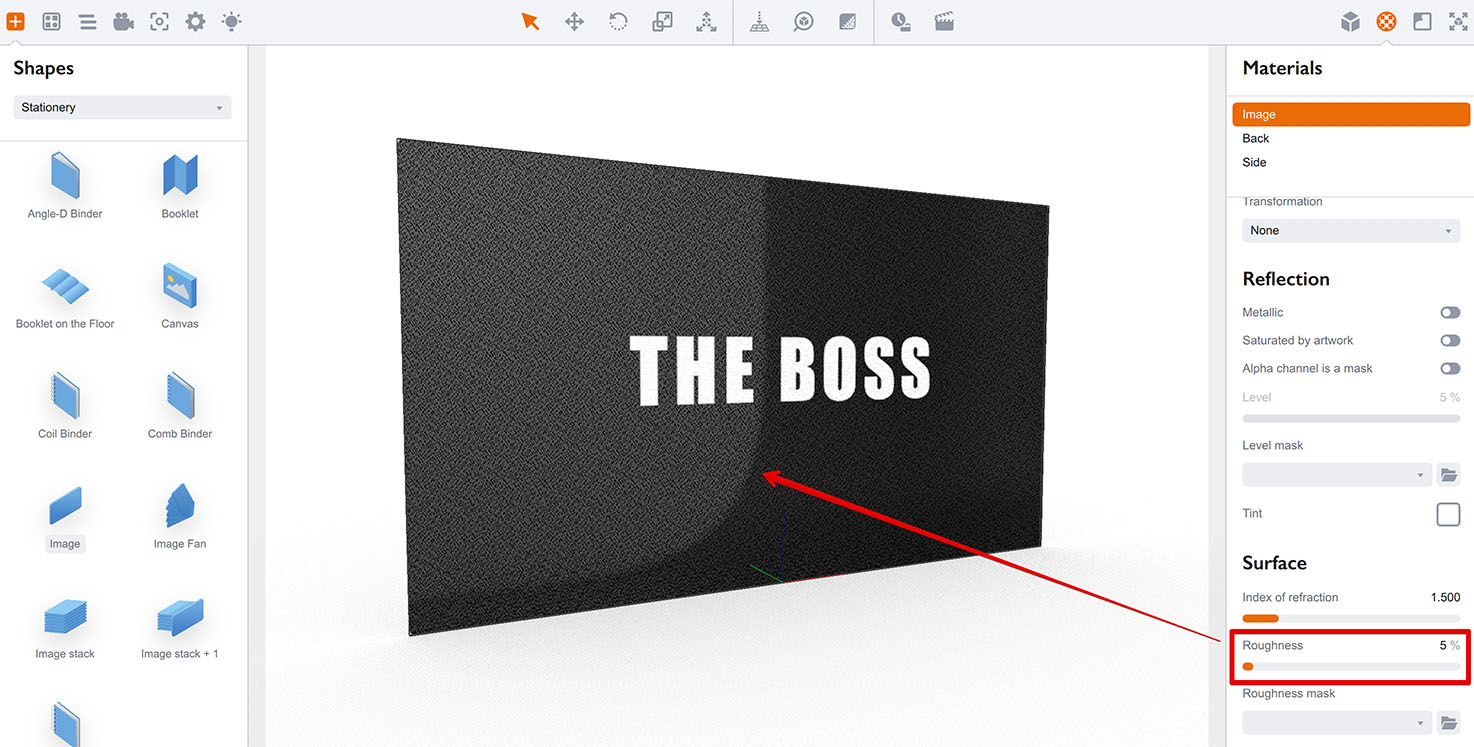
Task: Click the scene lighting bulb icon
Action: pyautogui.click(x=231, y=20)
